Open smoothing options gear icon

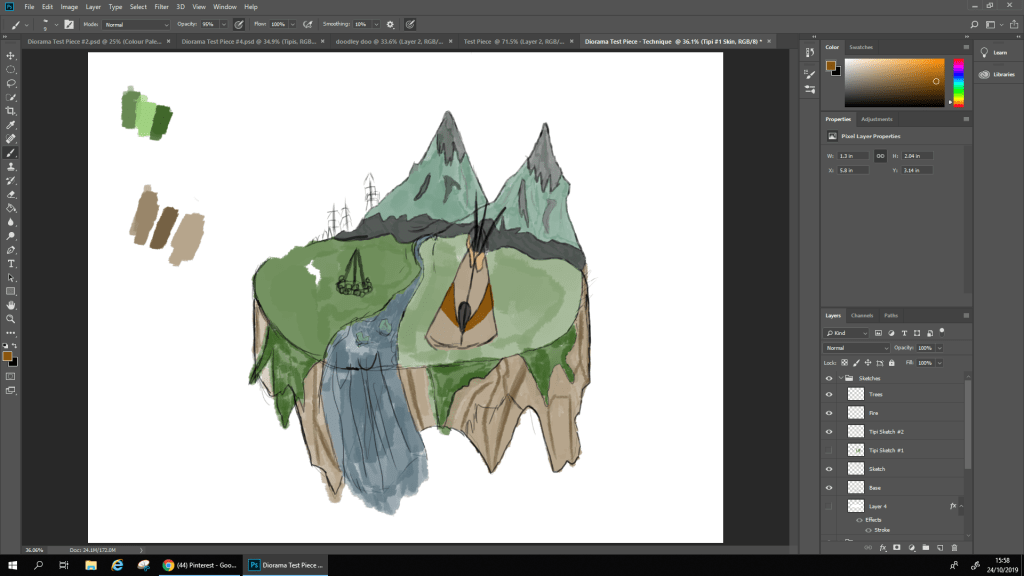(390, 23)
